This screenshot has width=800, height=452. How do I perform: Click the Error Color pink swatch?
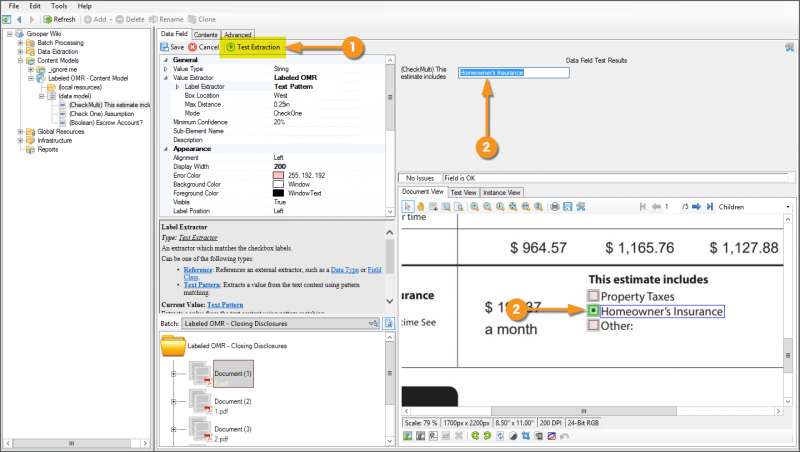[278, 175]
